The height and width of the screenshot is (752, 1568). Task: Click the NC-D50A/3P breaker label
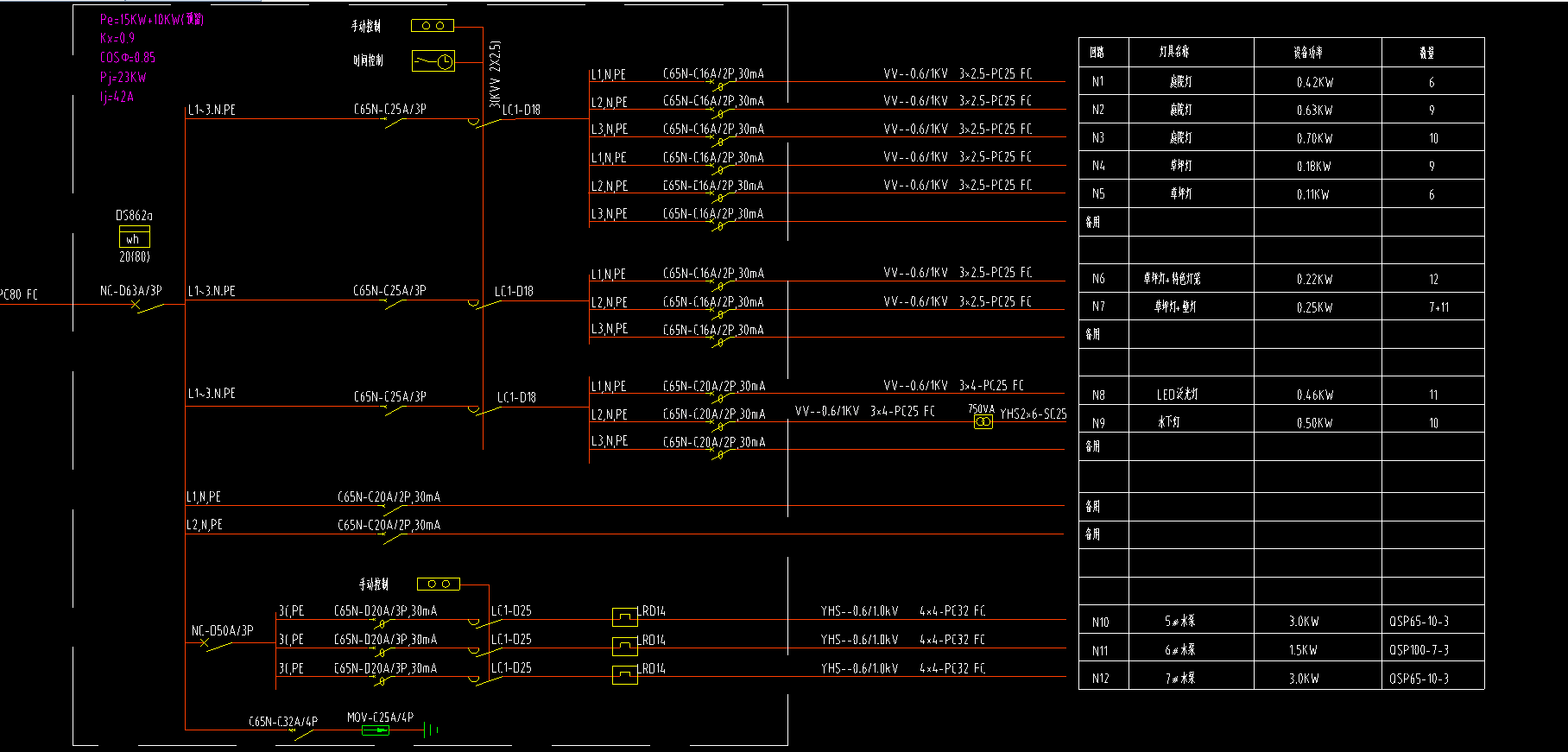pos(223,631)
